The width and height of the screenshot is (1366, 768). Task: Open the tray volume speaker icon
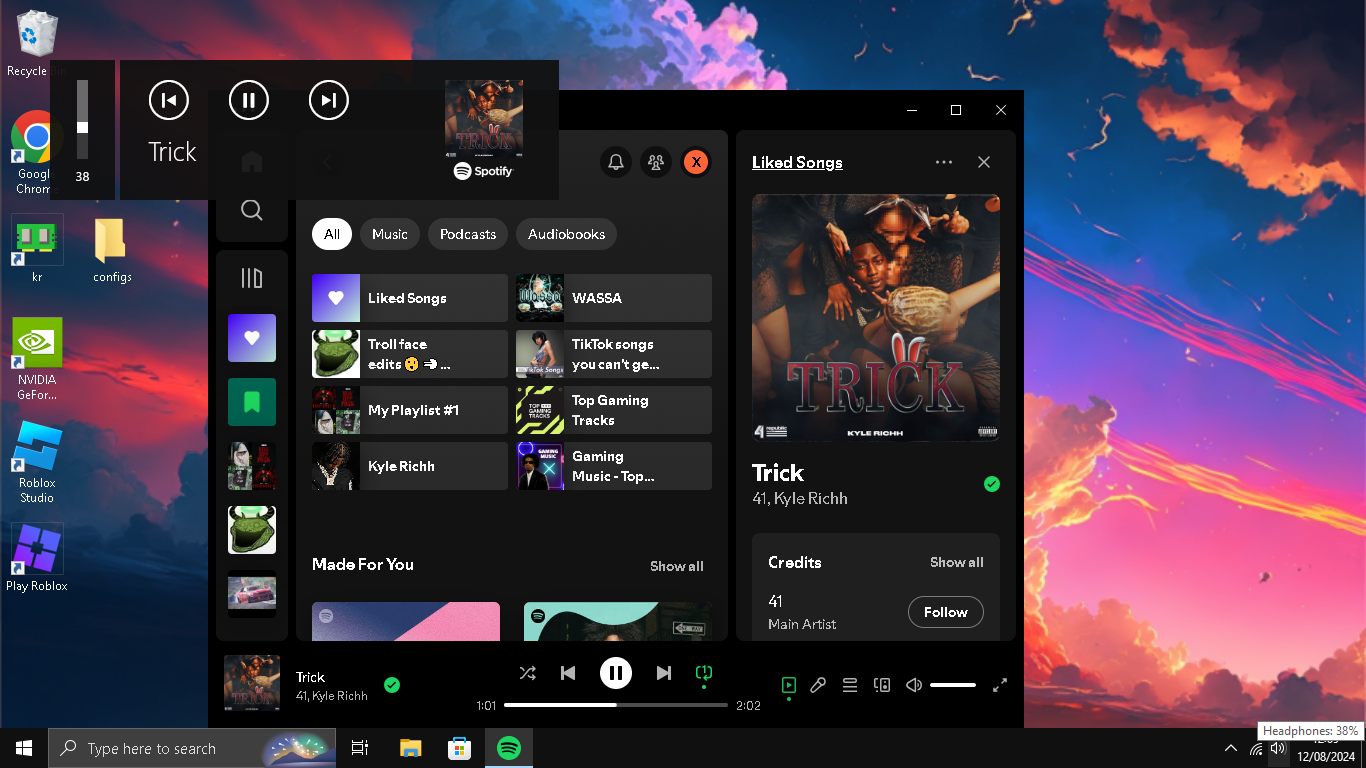click(x=1278, y=748)
